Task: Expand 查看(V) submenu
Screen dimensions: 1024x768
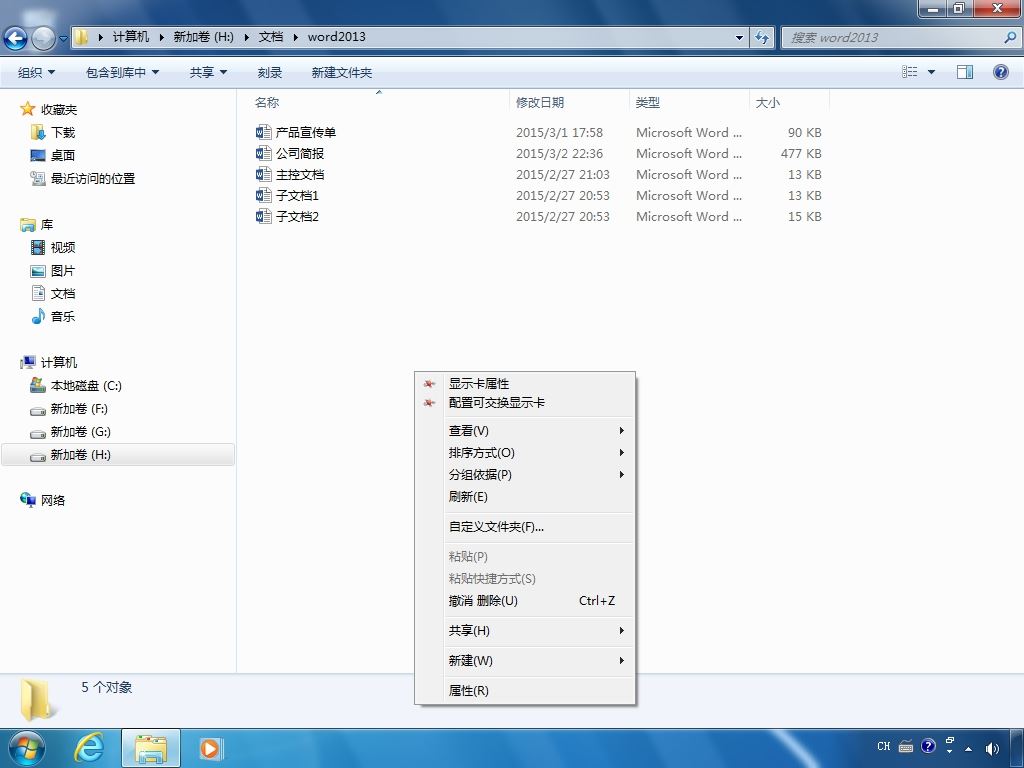Action: point(524,430)
